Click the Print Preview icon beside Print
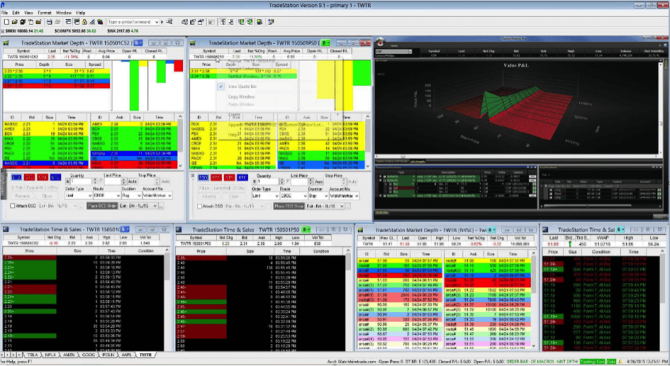The width and height of the screenshot is (670, 366). pos(58,22)
